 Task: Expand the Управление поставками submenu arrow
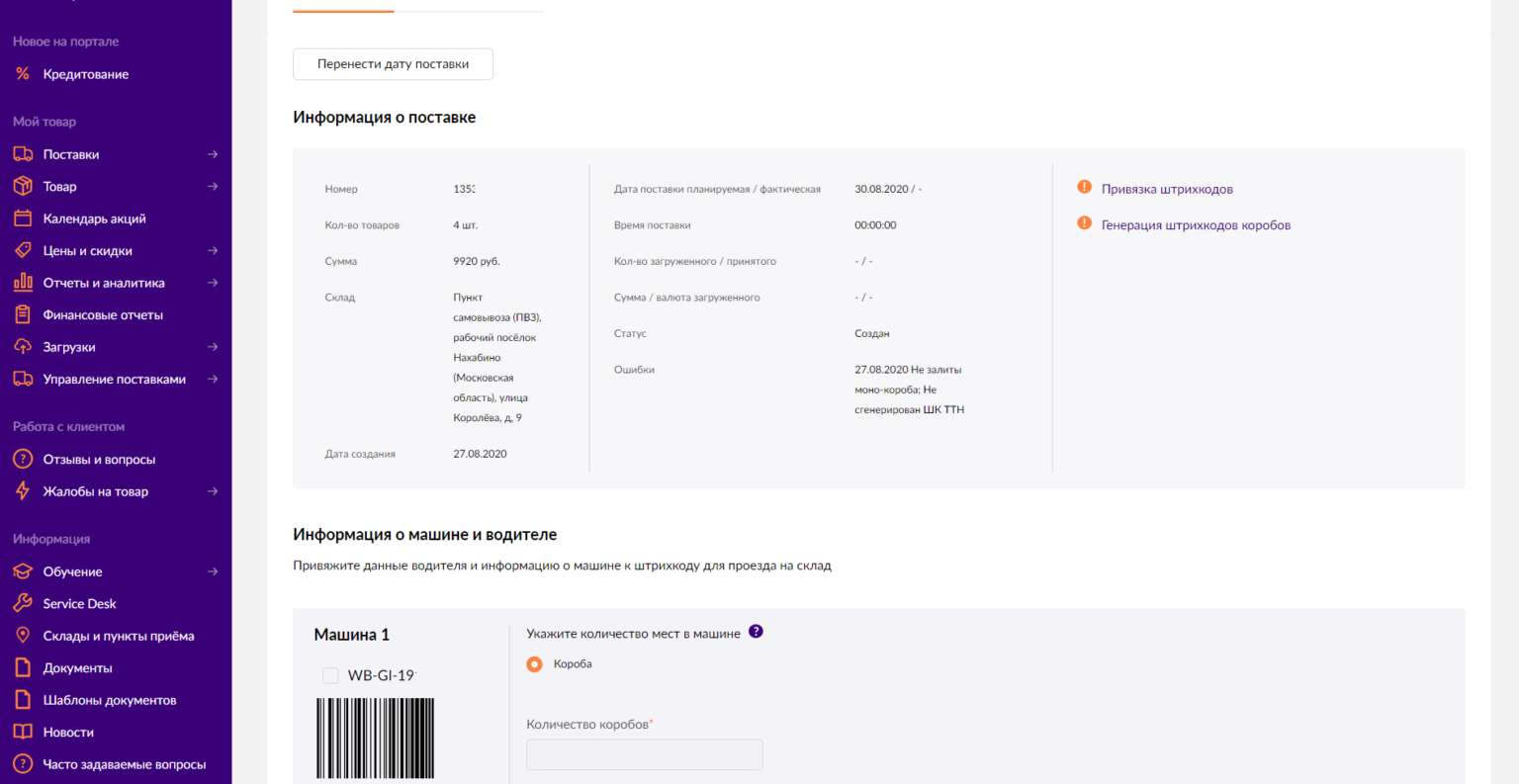[213, 379]
